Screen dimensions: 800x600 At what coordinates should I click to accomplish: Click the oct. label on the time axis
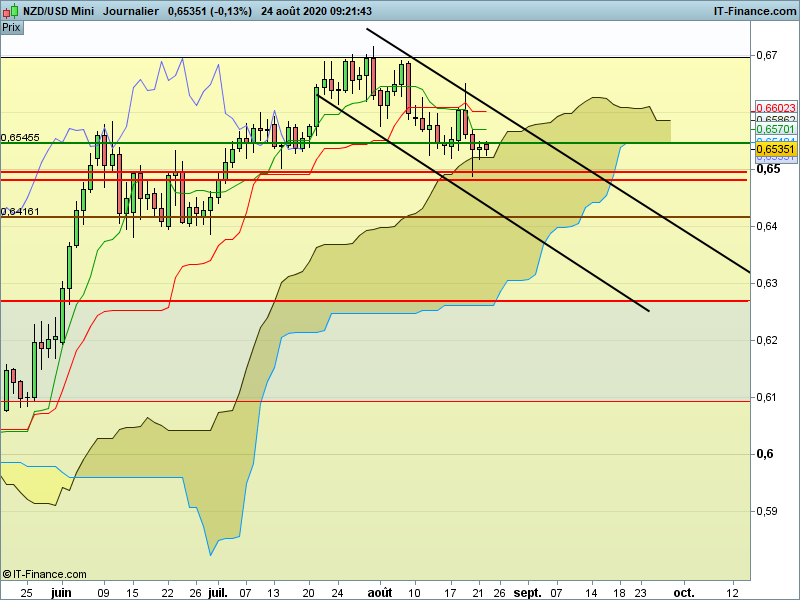coord(684,593)
